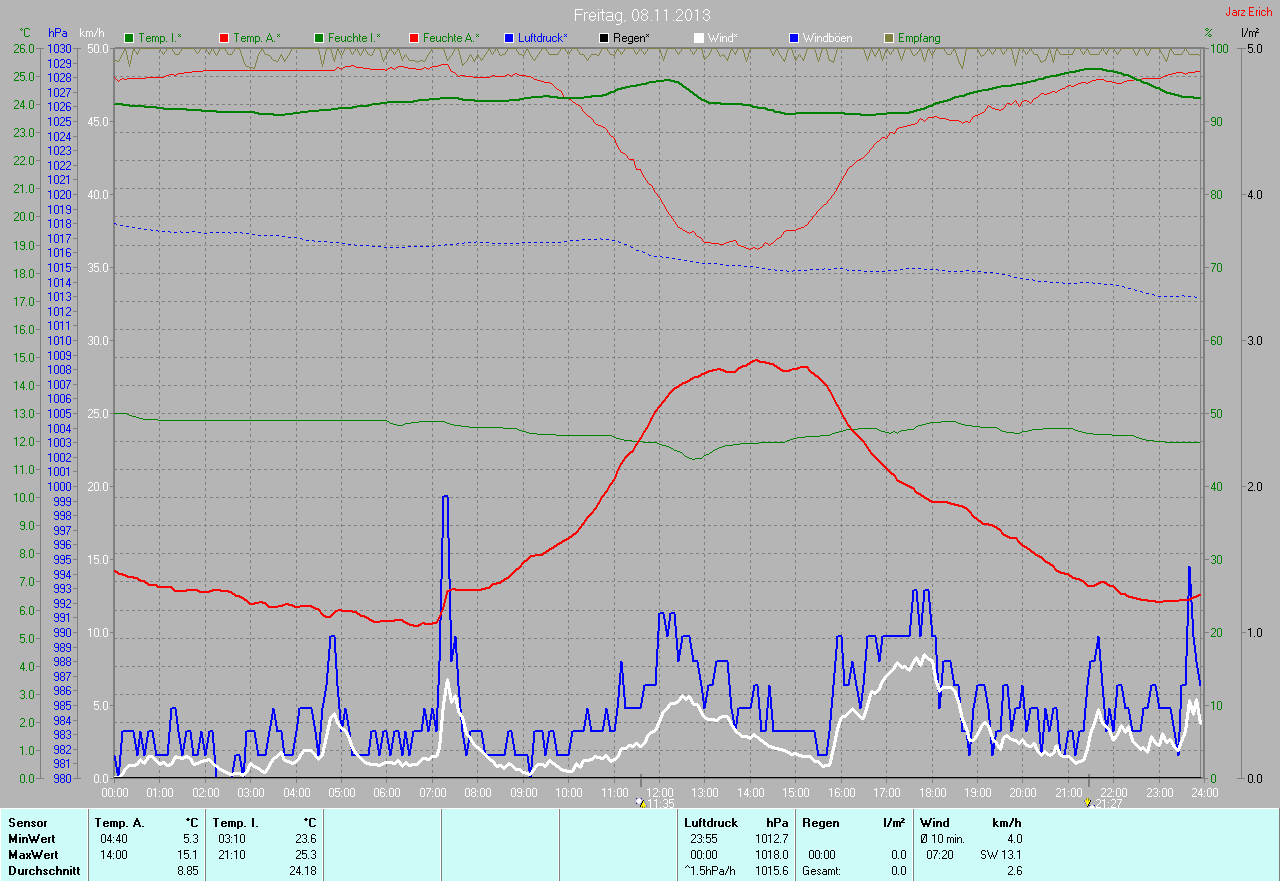The height and width of the screenshot is (881, 1280).
Task: Click the 11:35 marker icon below time axis
Action: (641, 802)
